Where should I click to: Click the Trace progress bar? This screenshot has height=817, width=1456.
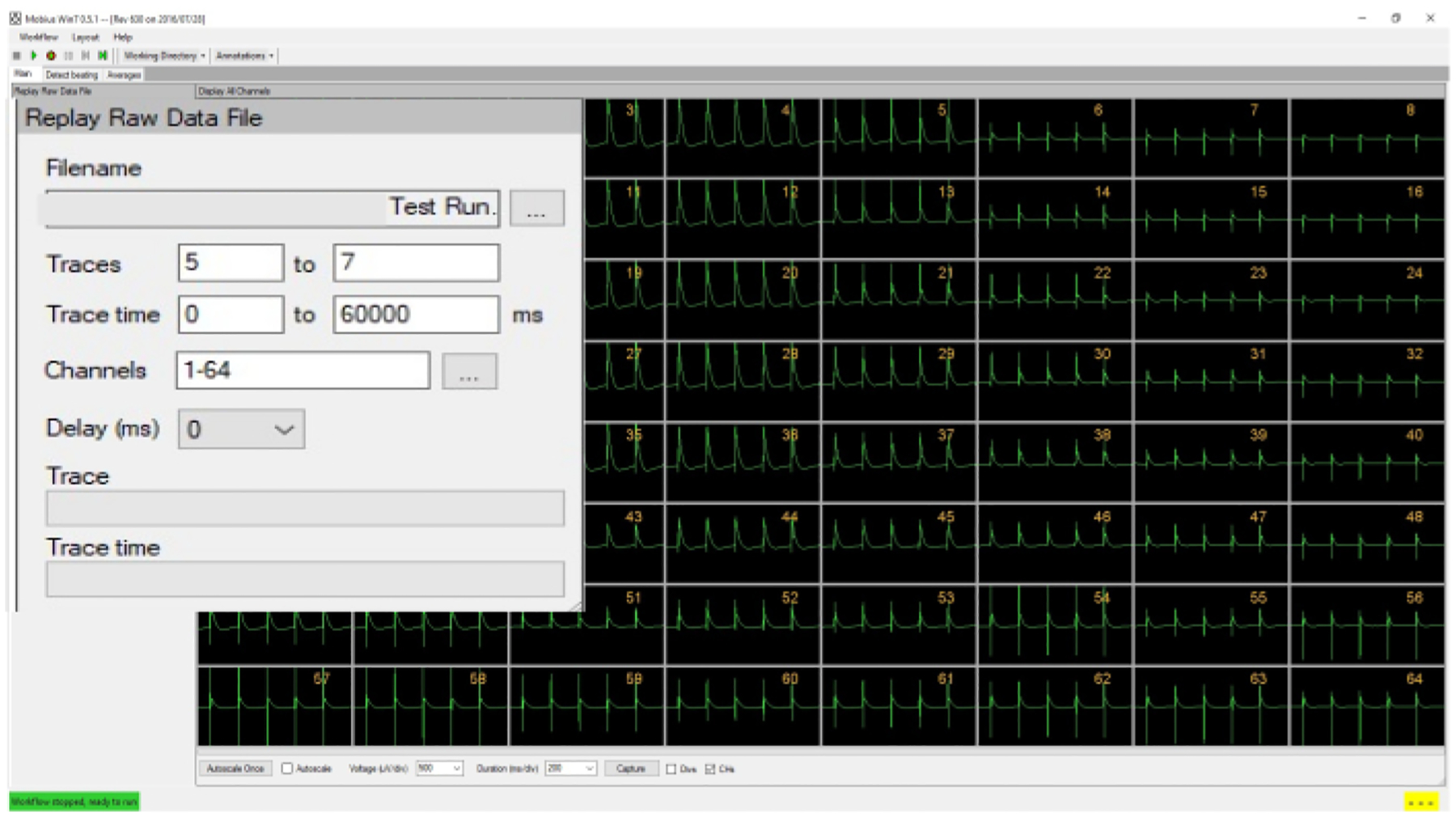(305, 509)
